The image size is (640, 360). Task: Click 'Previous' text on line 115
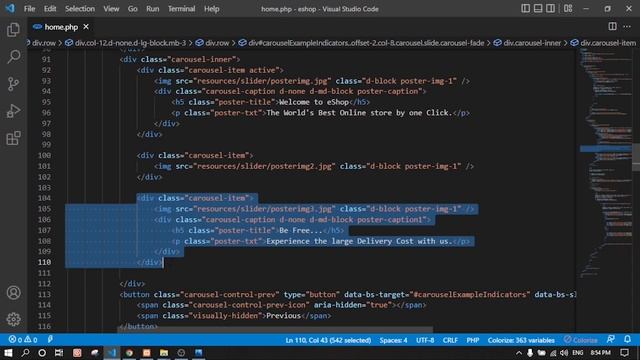click(283, 316)
